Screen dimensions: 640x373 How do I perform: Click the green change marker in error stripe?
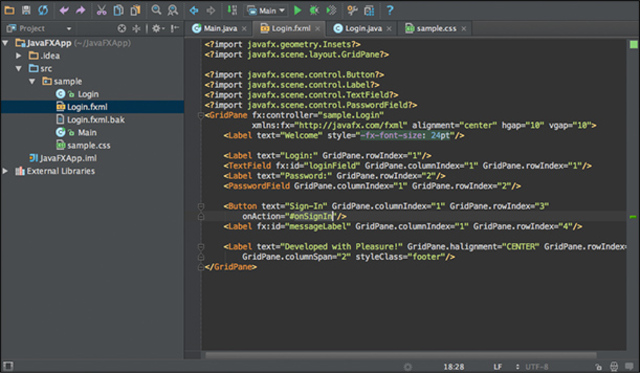633,217
